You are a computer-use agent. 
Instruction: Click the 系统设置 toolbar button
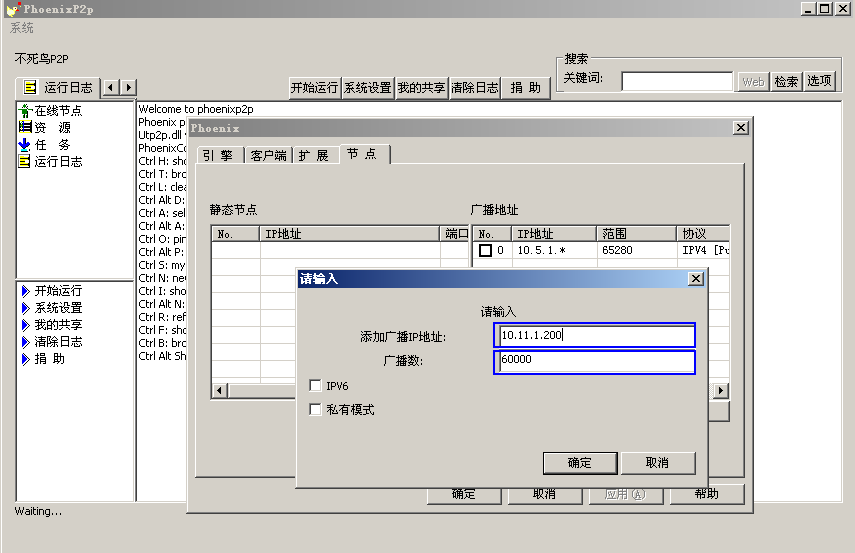click(x=368, y=87)
